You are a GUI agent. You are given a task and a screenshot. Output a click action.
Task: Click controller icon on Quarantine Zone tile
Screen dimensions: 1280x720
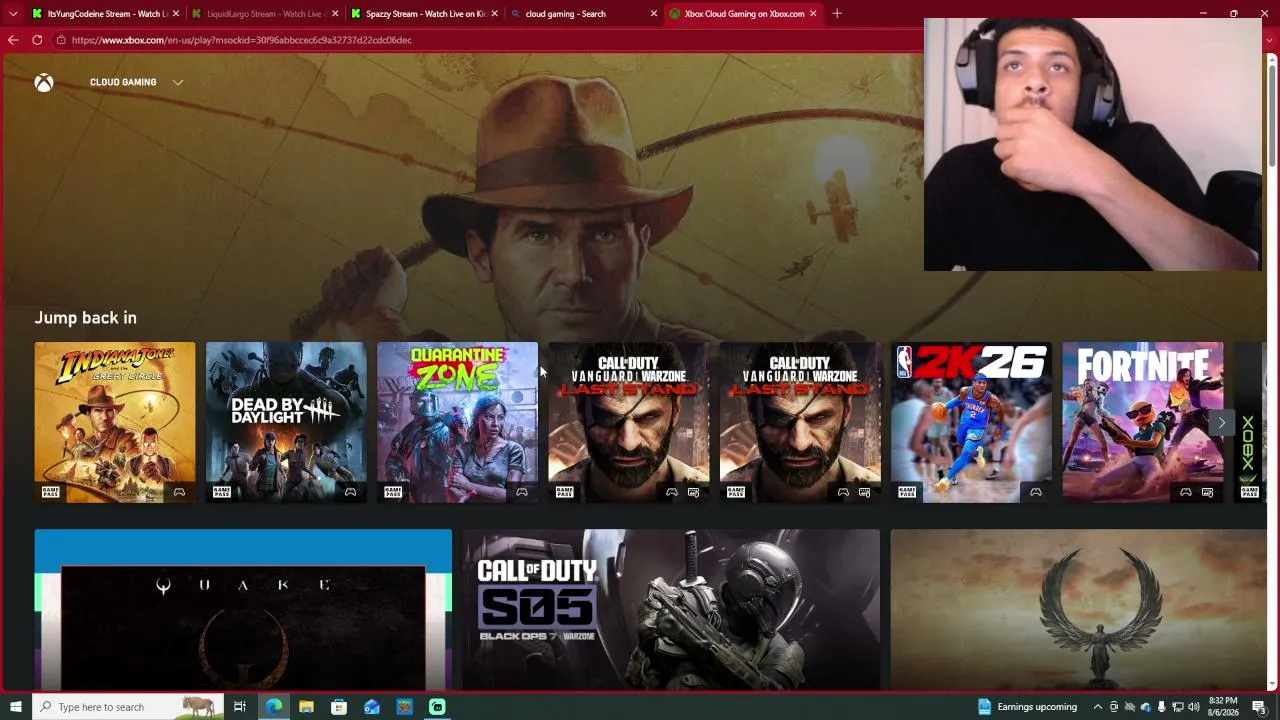pos(521,492)
